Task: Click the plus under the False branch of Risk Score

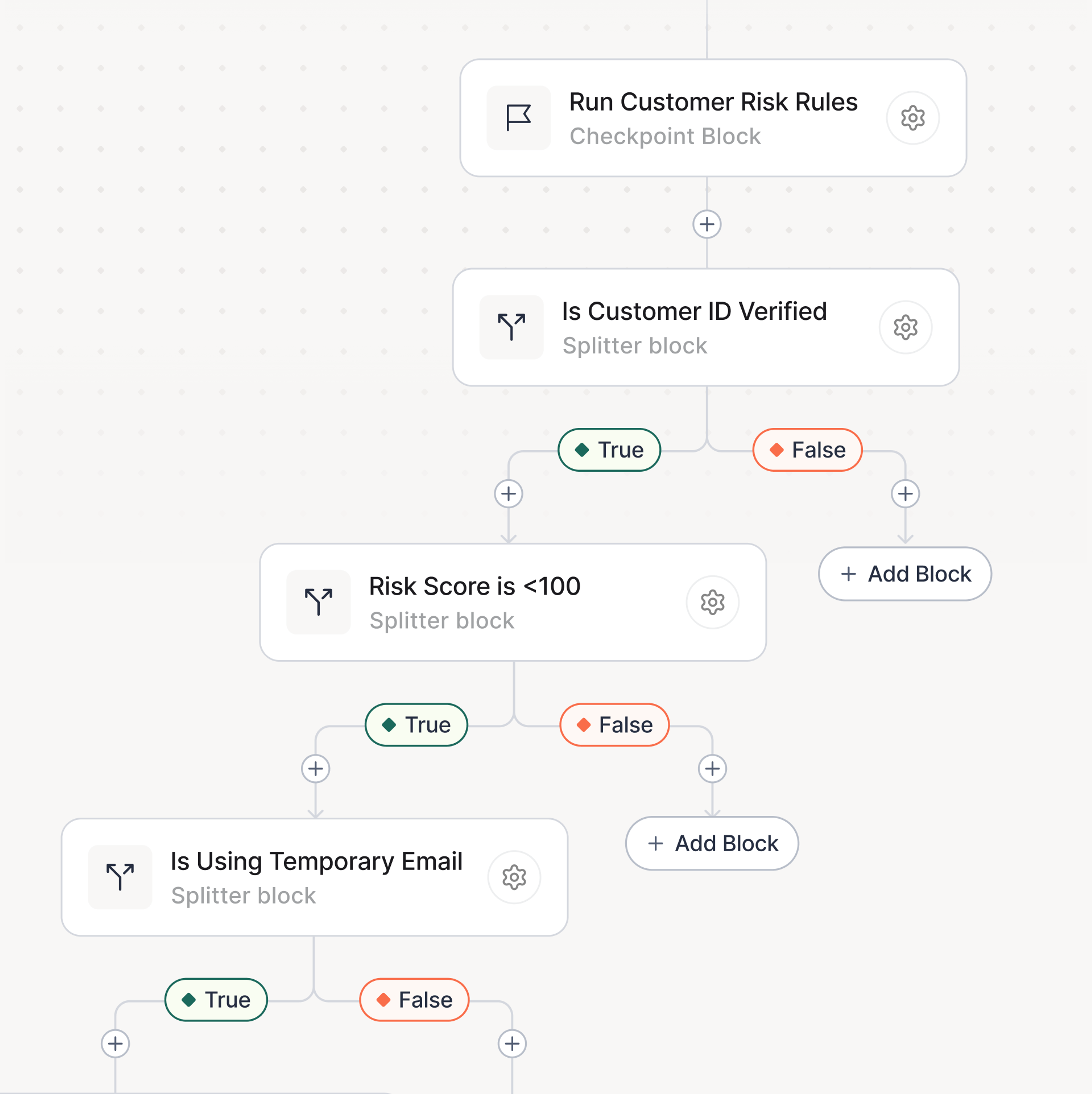Action: pyautogui.click(x=712, y=768)
